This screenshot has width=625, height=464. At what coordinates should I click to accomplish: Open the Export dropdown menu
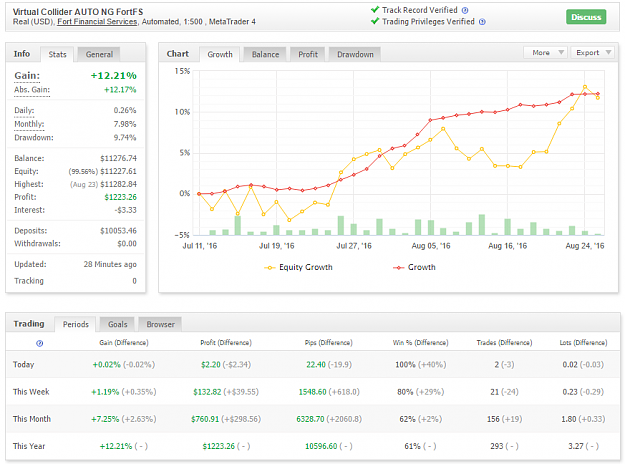click(x=593, y=53)
